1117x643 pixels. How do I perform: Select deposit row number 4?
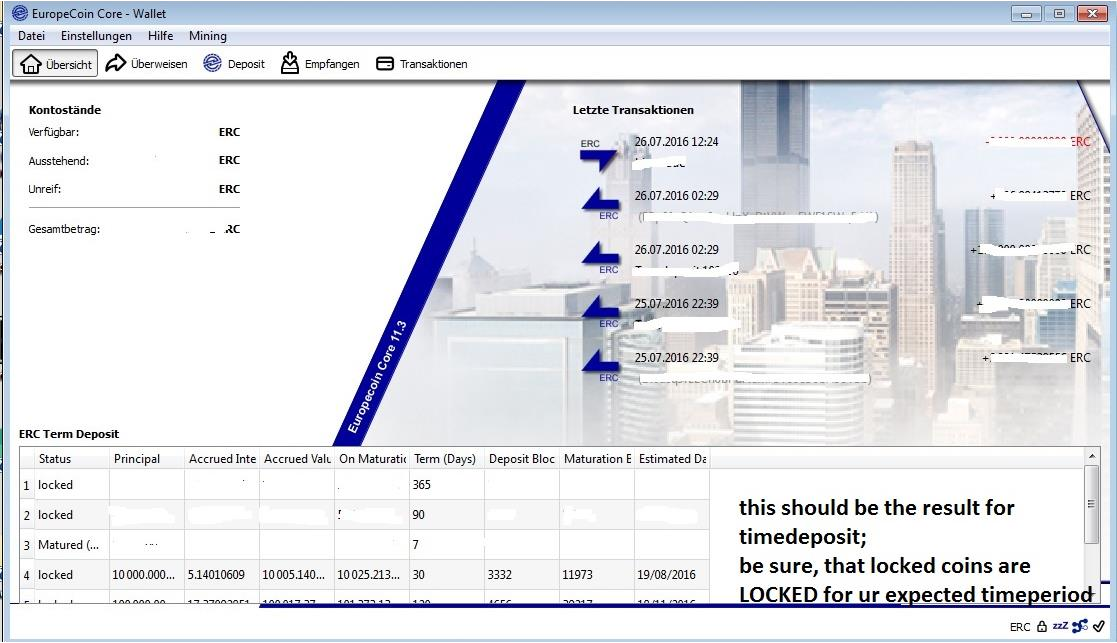pyautogui.click(x=26, y=575)
